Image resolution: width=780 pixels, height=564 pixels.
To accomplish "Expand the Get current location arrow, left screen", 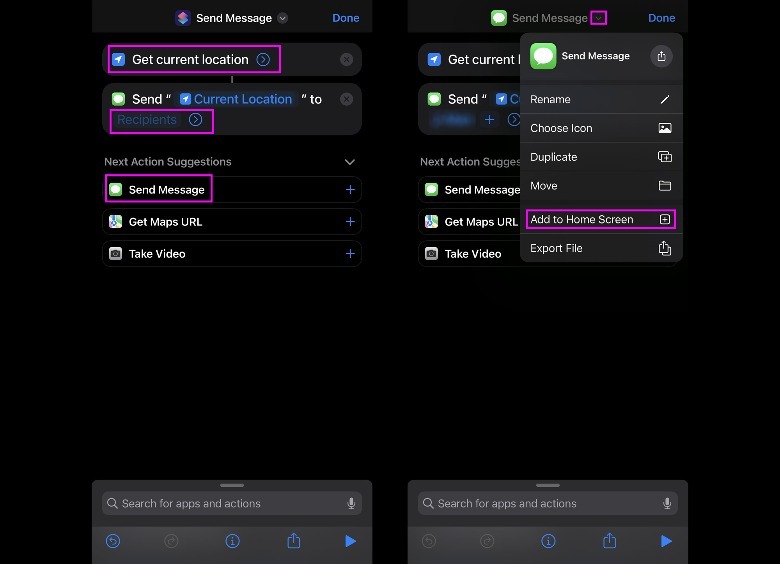I will (263, 60).
